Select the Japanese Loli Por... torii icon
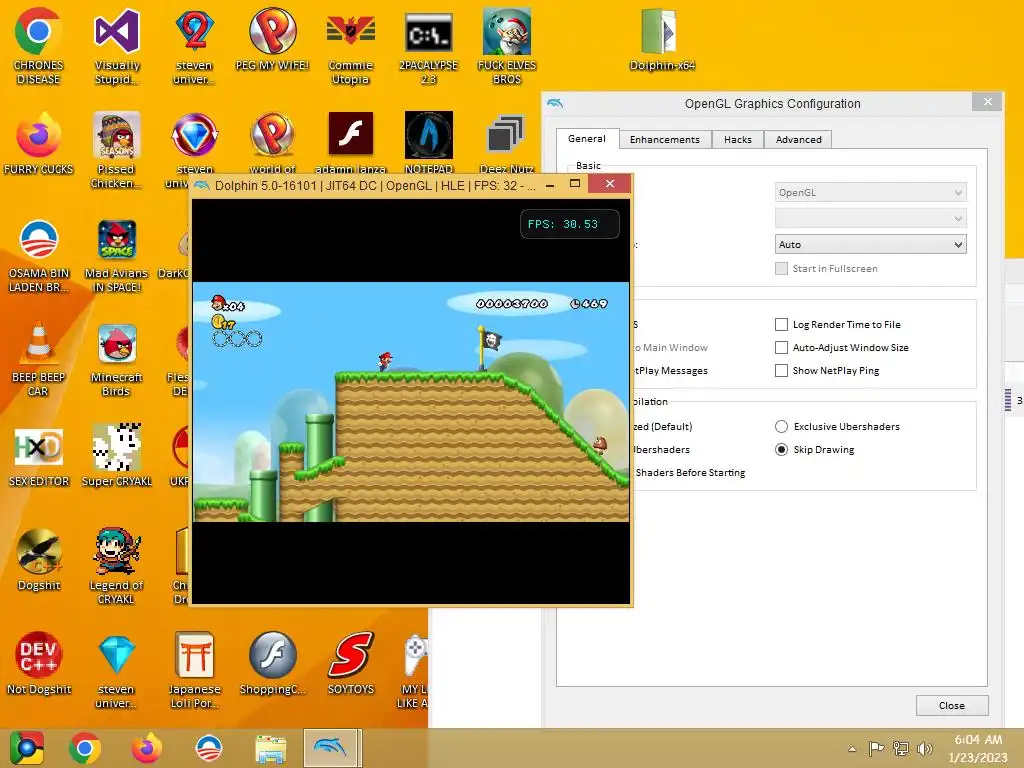 click(194, 670)
